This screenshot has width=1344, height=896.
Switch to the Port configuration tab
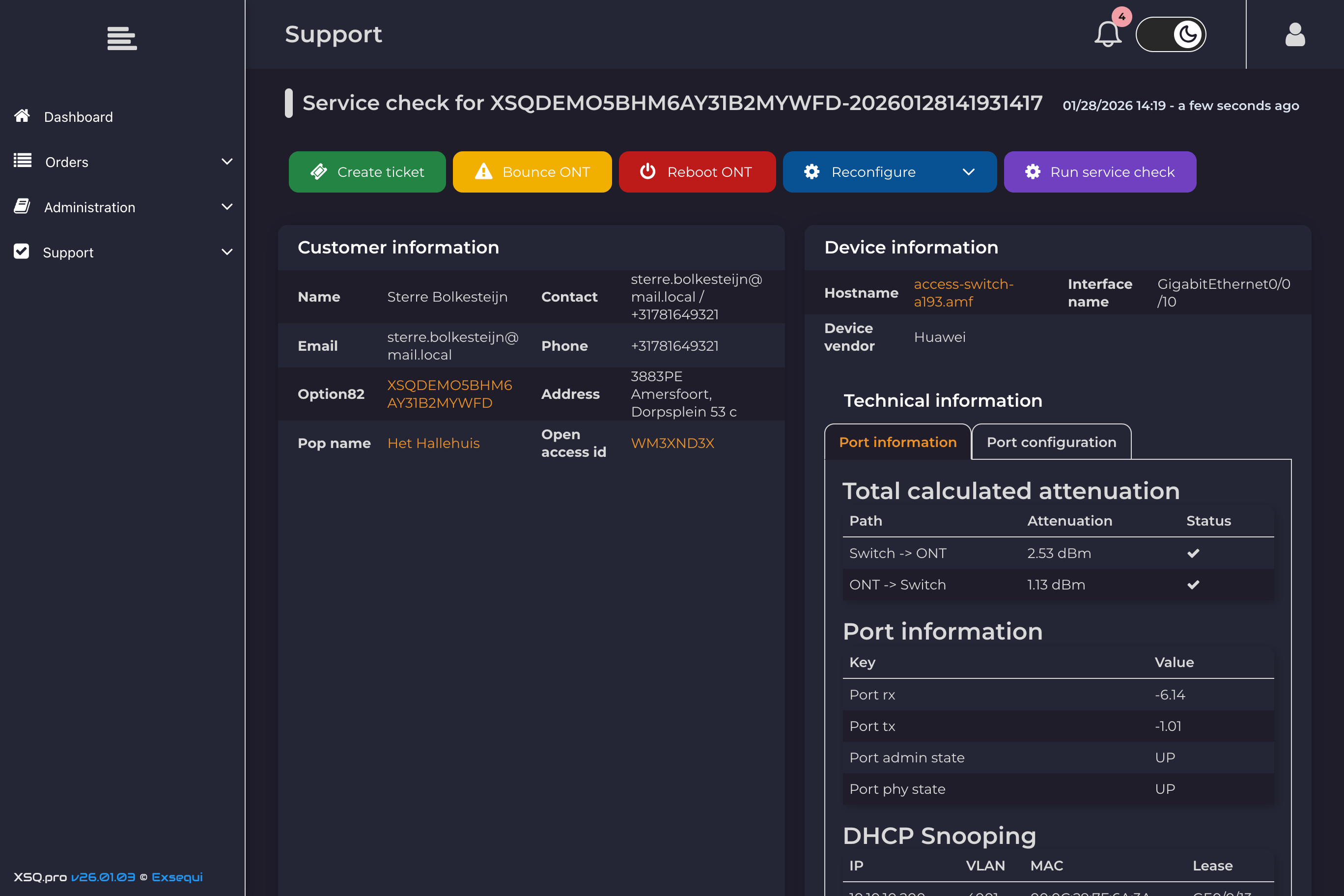click(x=1051, y=442)
